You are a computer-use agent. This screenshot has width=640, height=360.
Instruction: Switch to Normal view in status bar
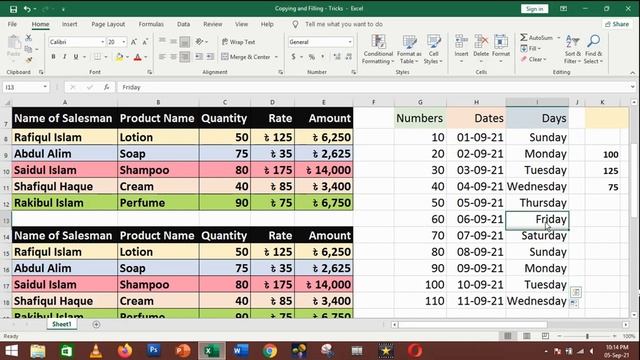coord(508,336)
